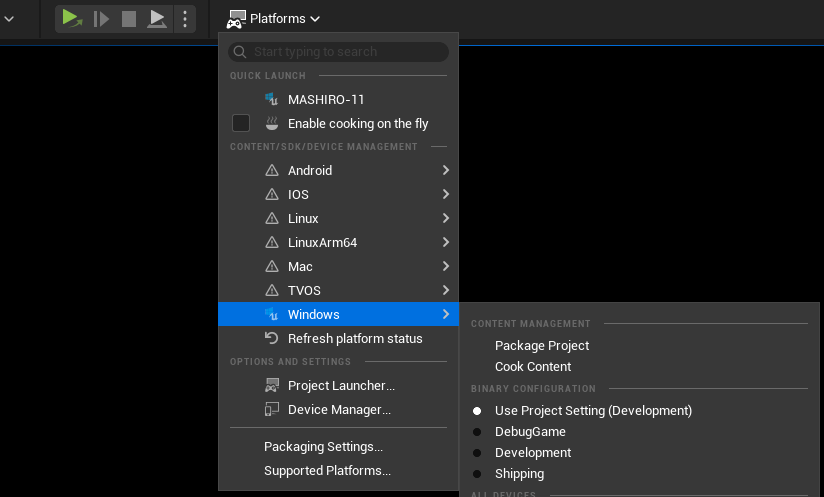824x497 pixels.
Task: Click the refresh circular arrow icon
Action: [x=271, y=338]
